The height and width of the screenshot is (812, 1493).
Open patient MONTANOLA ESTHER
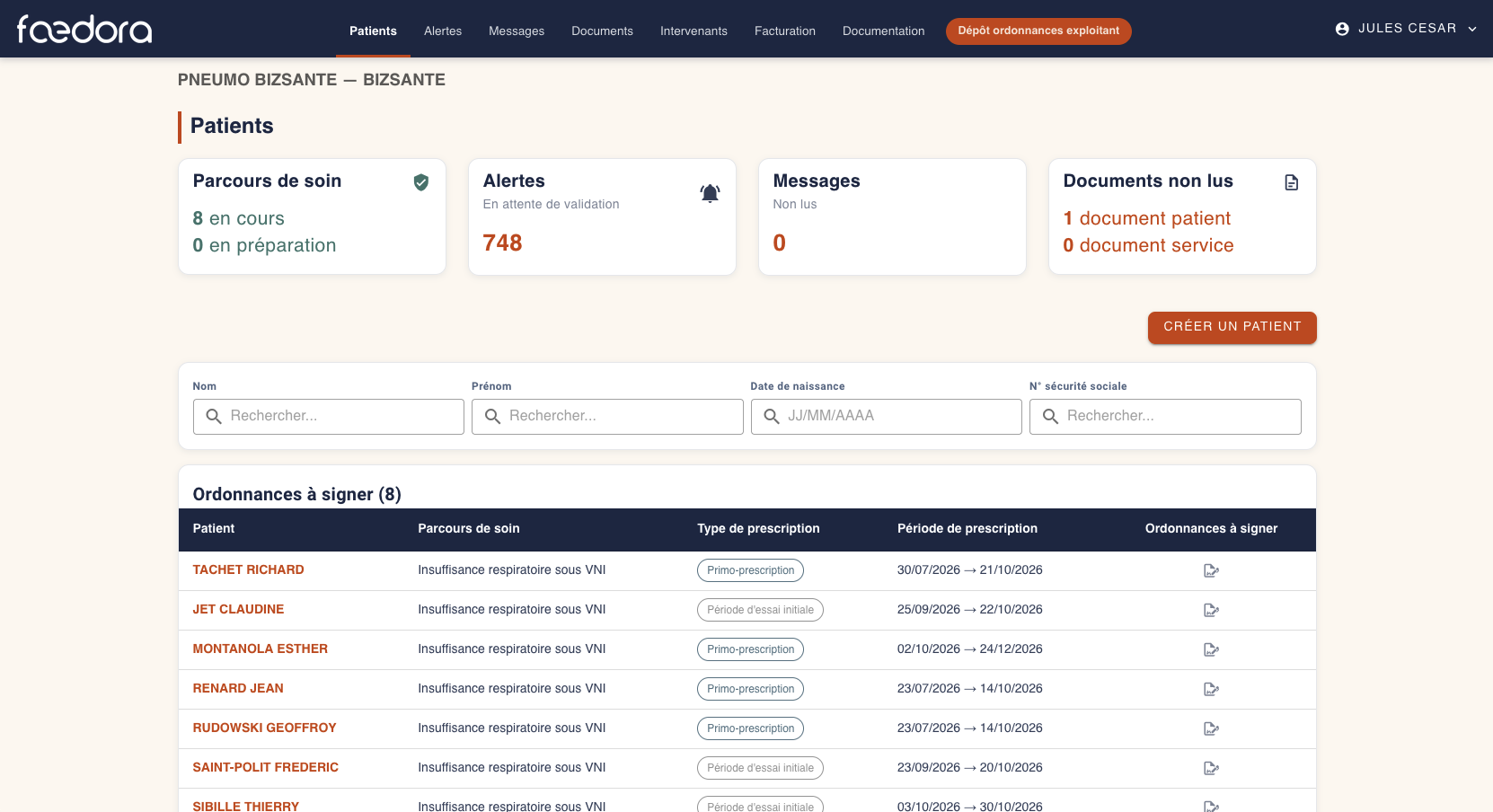pyautogui.click(x=261, y=649)
